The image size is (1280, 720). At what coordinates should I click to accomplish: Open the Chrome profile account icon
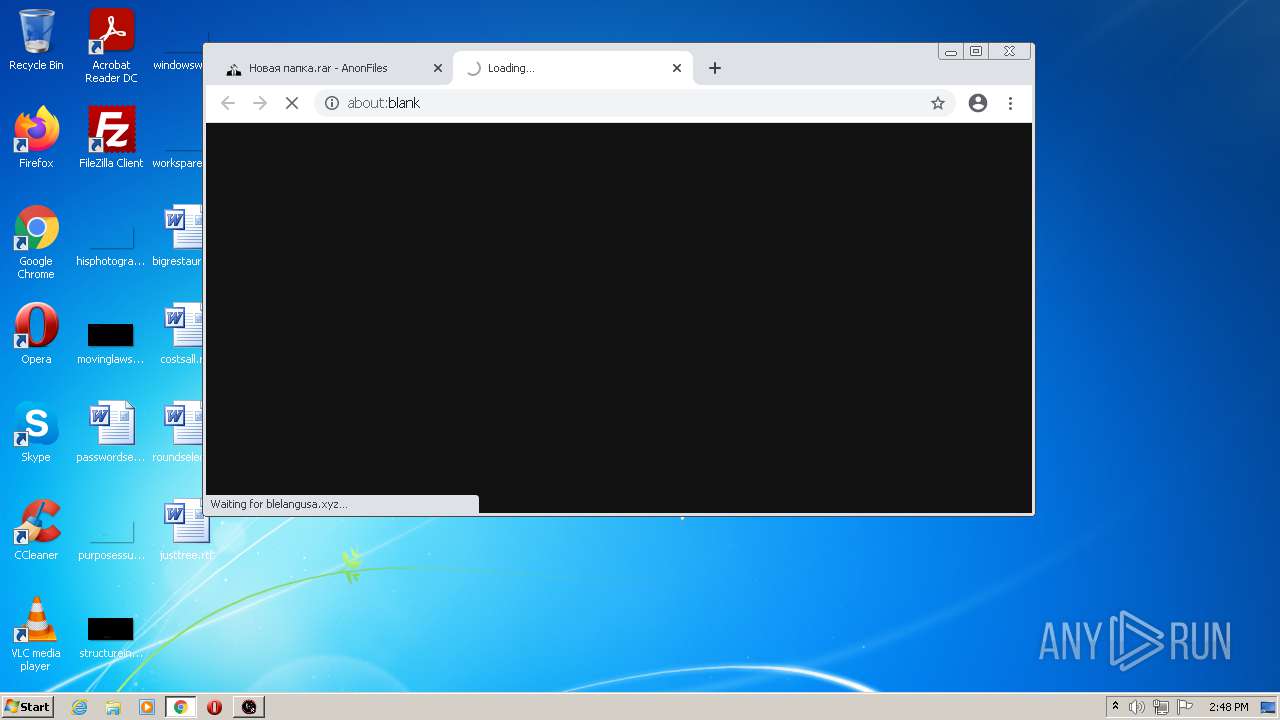pyautogui.click(x=978, y=103)
